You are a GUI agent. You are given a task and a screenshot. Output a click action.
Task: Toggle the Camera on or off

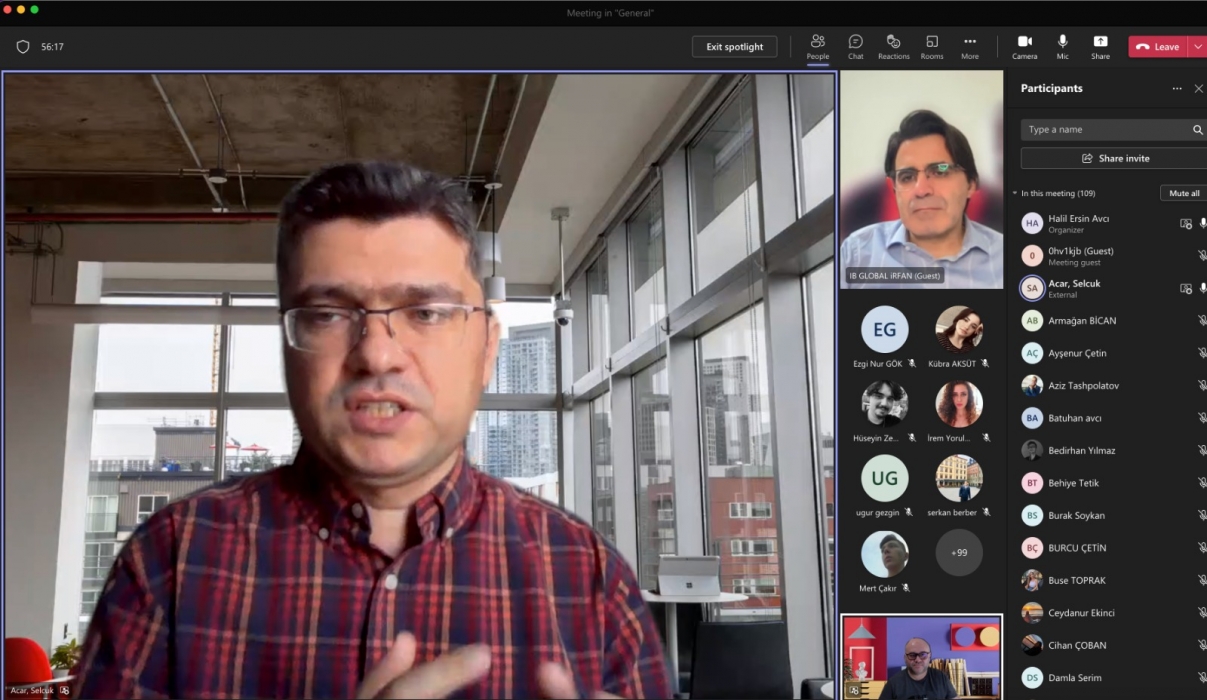1024,46
